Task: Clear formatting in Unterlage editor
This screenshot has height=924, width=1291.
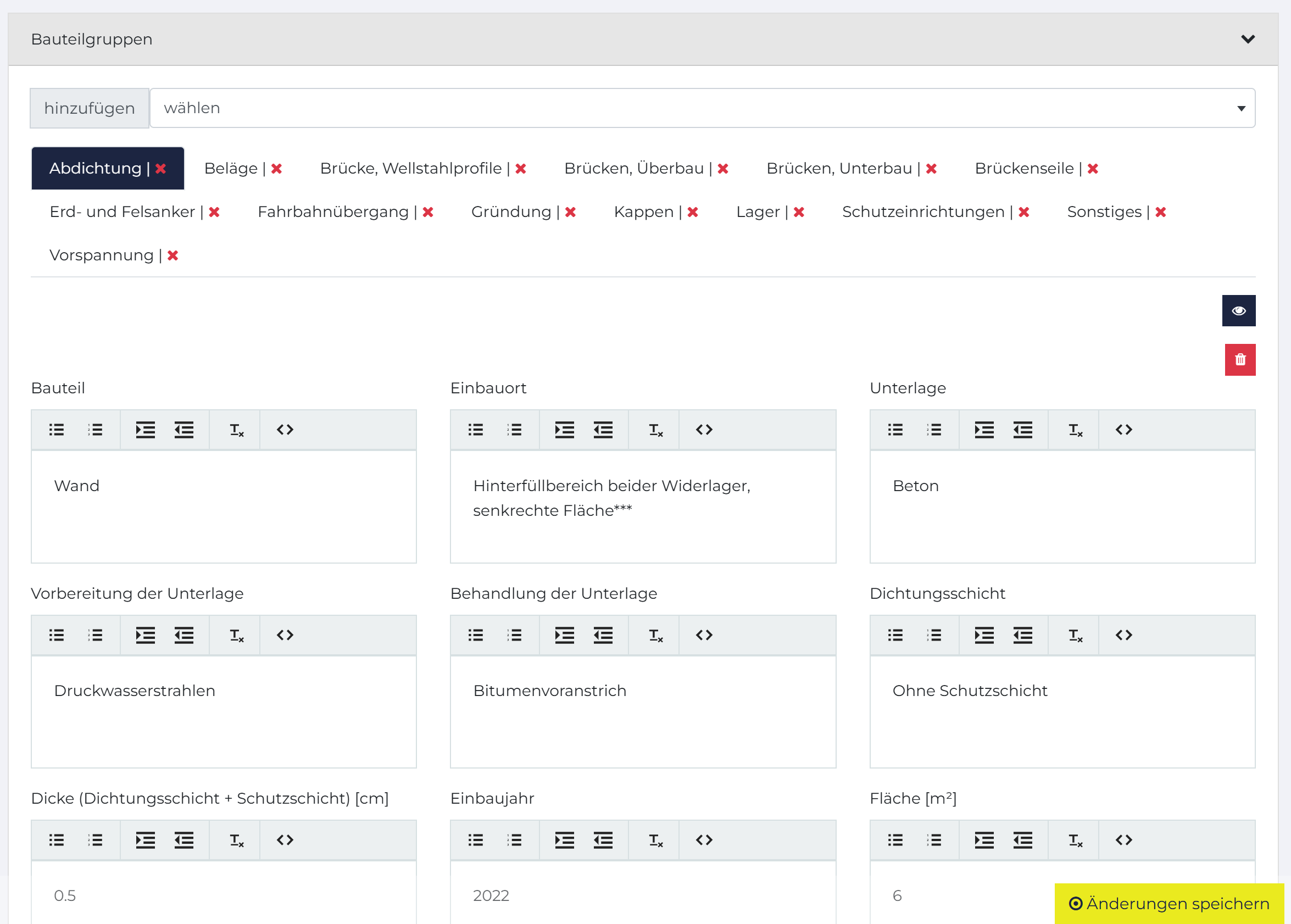Action: pyautogui.click(x=1075, y=430)
